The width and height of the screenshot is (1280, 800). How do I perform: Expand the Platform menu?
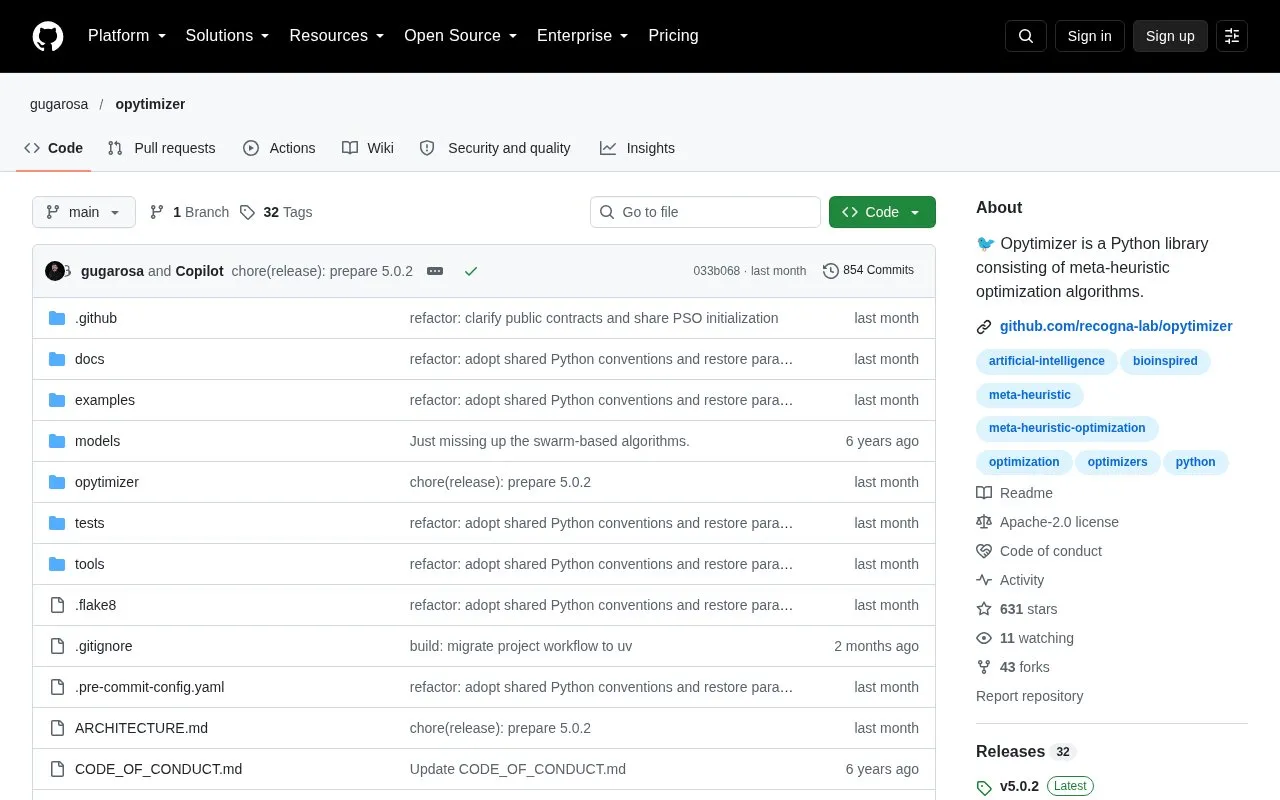[127, 36]
